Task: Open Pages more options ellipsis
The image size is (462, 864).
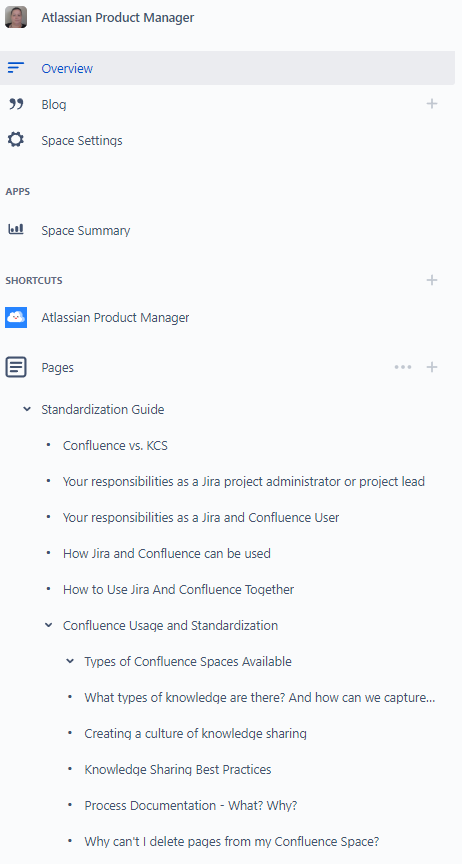Action: [x=403, y=367]
